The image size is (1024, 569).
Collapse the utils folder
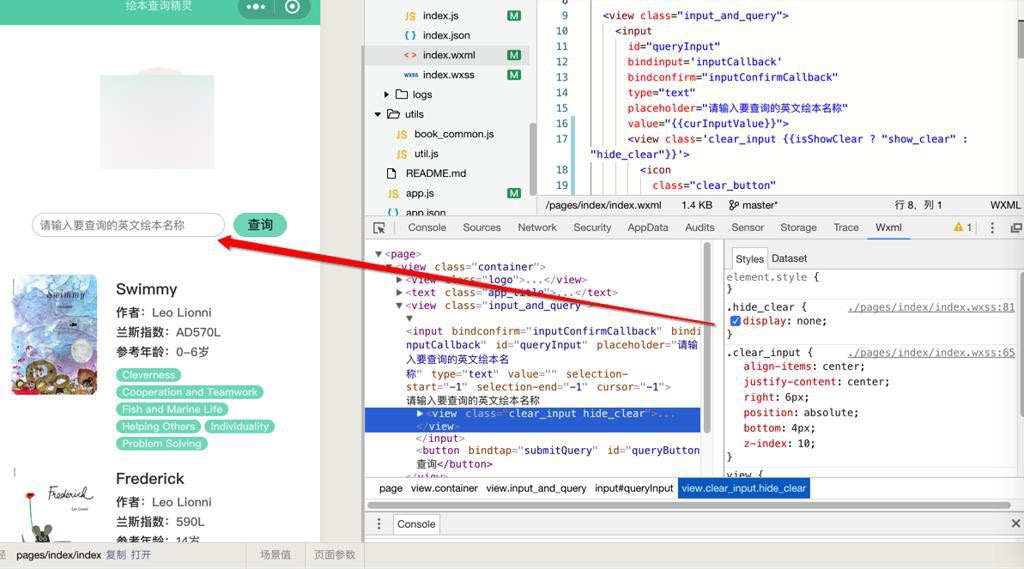pyautogui.click(x=377, y=114)
